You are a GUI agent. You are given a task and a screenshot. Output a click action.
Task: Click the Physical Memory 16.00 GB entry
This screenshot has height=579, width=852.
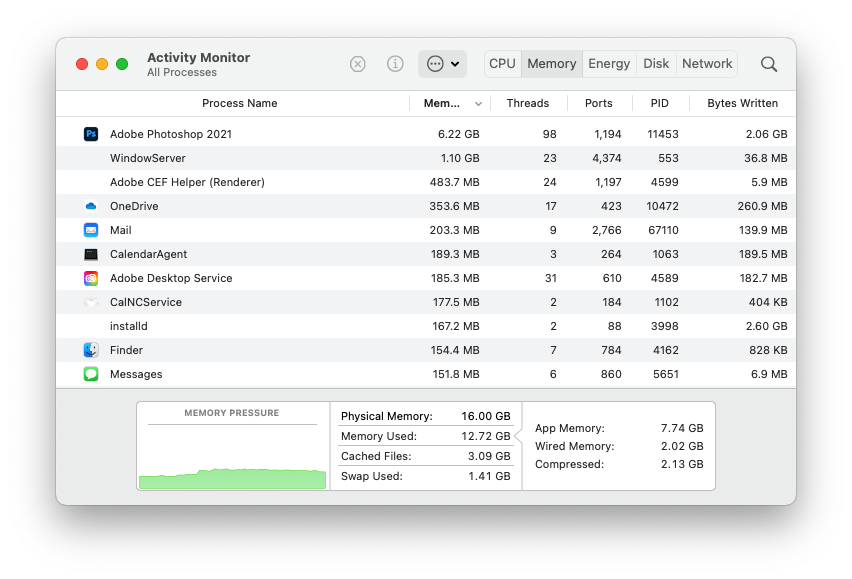point(425,416)
